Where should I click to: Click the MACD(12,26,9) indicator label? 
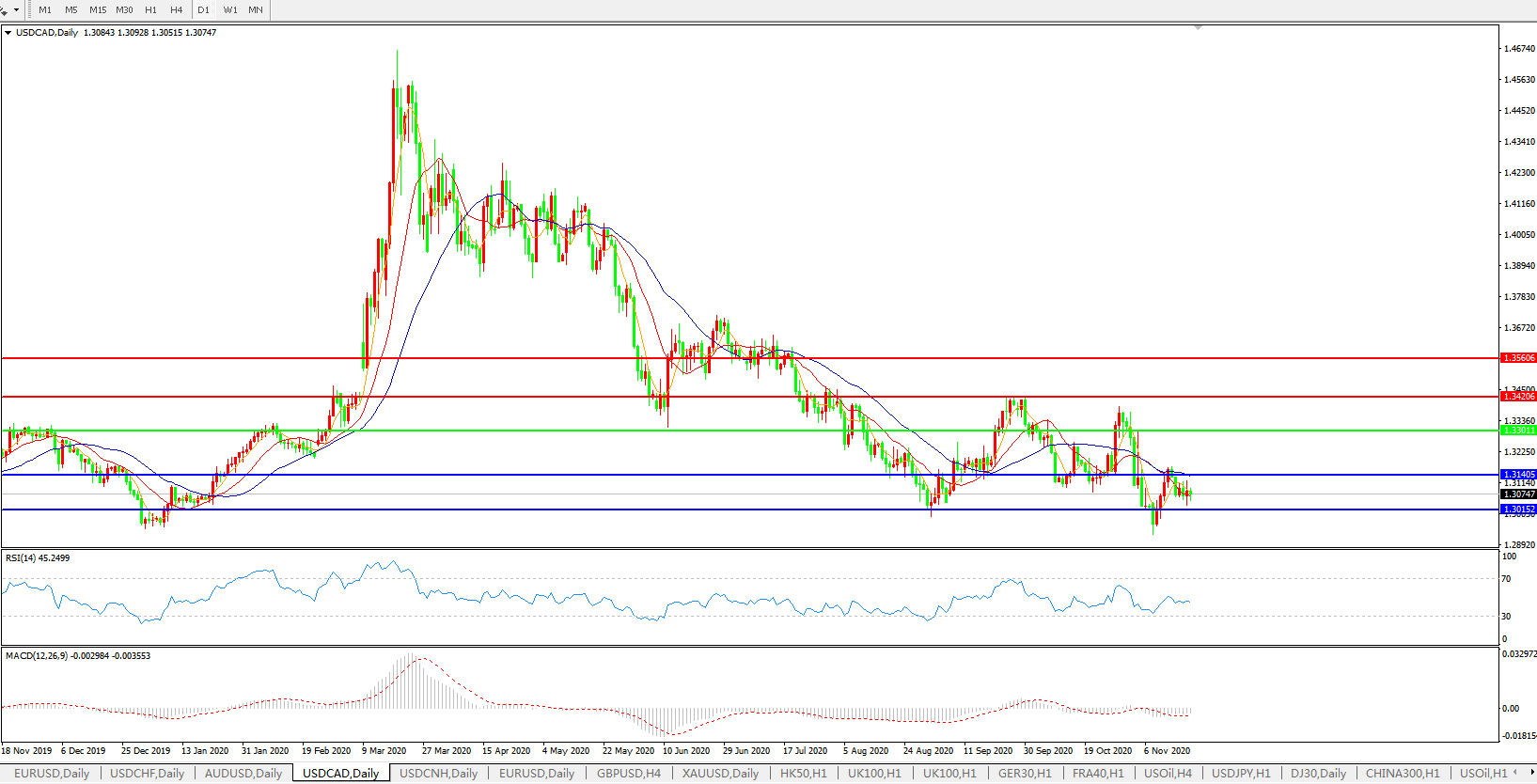pos(77,656)
